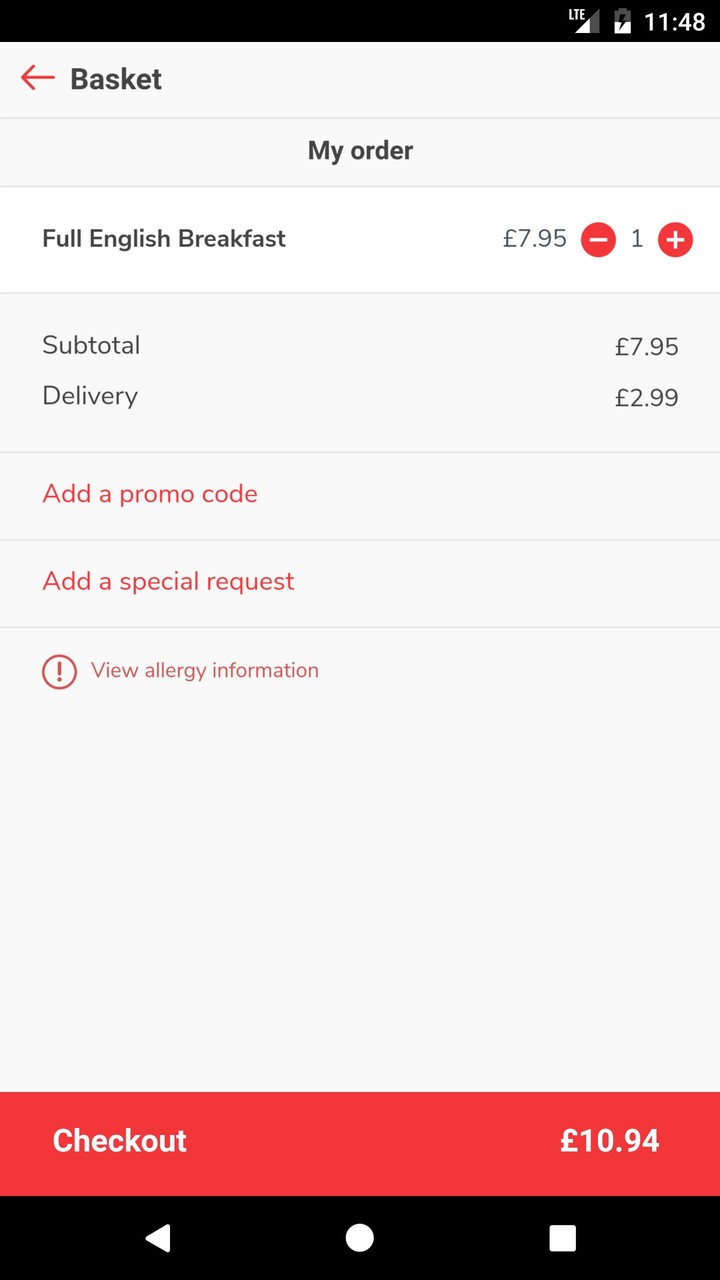Viewport: 720px width, 1280px height.
Task: Open the View allergy information link
Action: (205, 670)
